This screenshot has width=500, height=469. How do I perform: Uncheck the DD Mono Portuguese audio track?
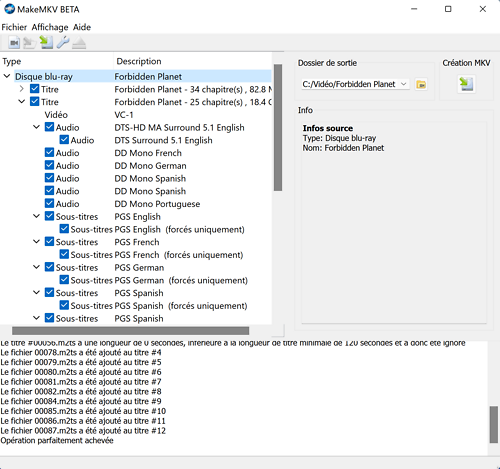tap(49, 203)
